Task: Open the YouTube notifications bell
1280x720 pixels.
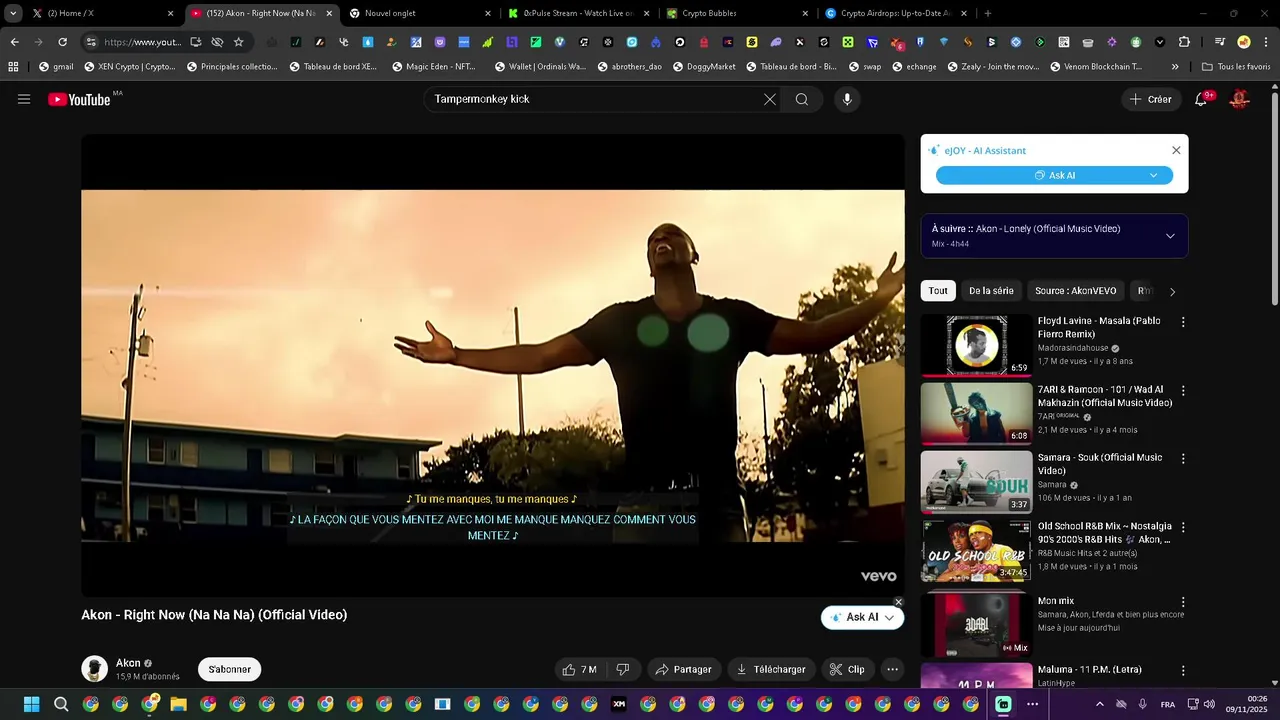Action: click(1202, 99)
